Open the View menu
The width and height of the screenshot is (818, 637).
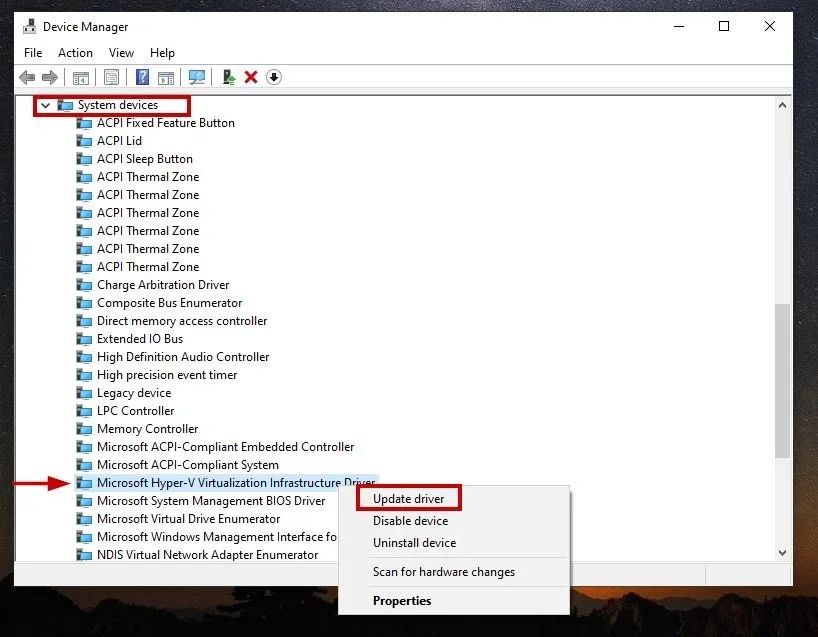tap(121, 53)
